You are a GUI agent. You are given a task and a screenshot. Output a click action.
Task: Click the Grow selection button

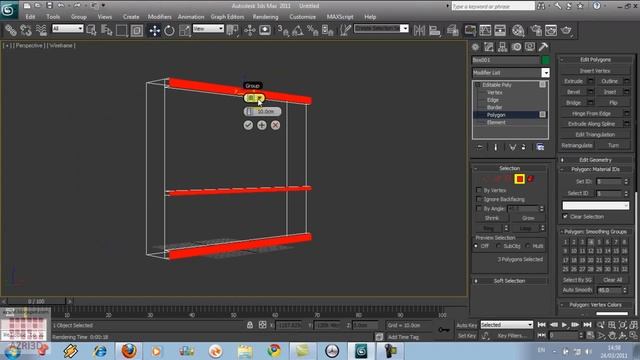point(528,218)
